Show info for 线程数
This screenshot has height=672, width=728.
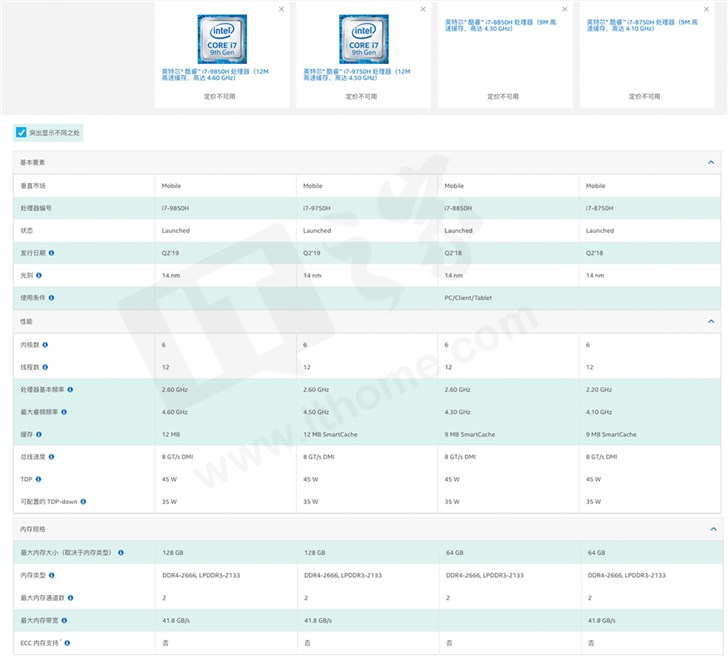click(x=45, y=367)
